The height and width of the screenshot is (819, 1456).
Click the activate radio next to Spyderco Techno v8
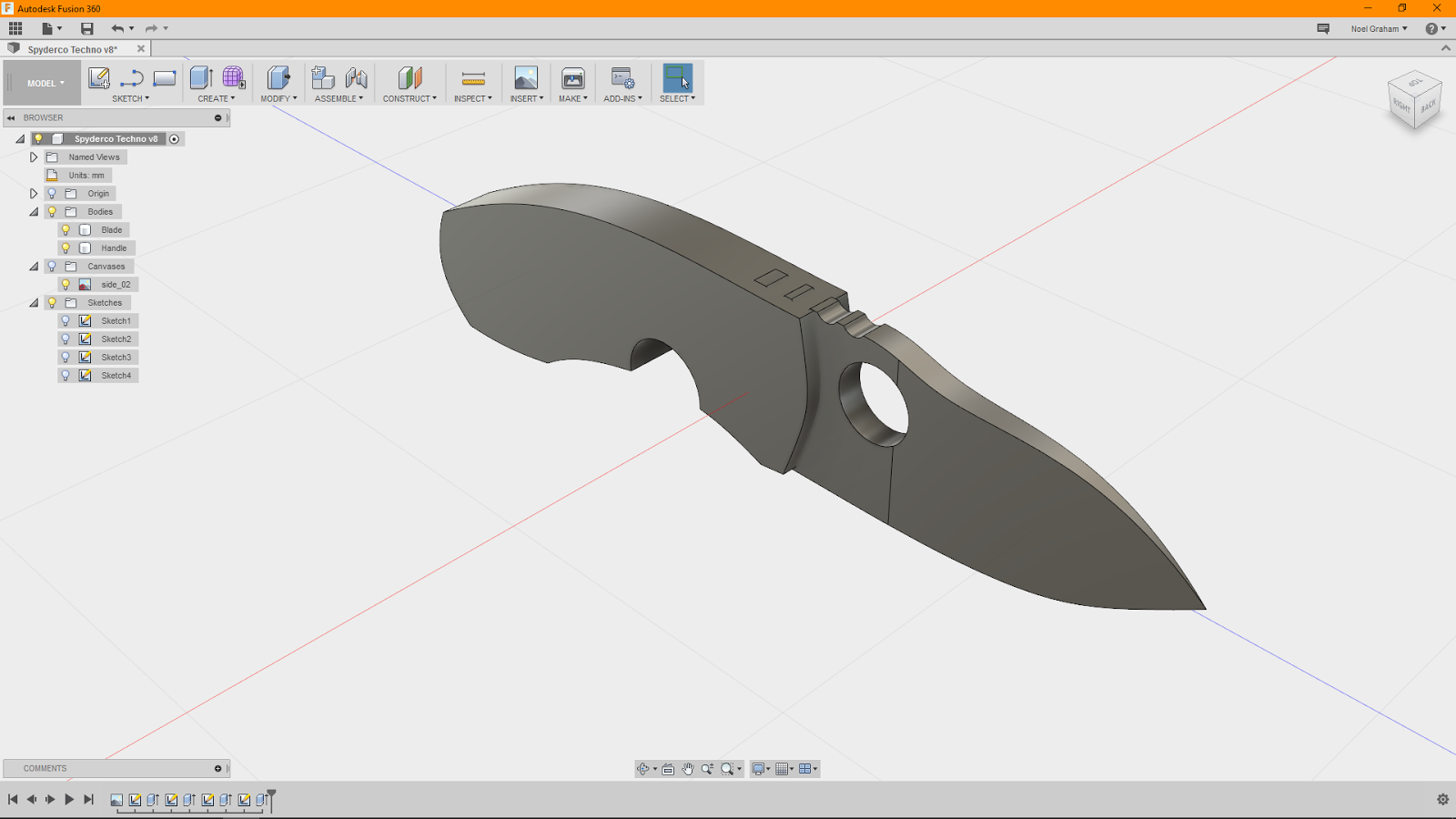[x=174, y=139]
